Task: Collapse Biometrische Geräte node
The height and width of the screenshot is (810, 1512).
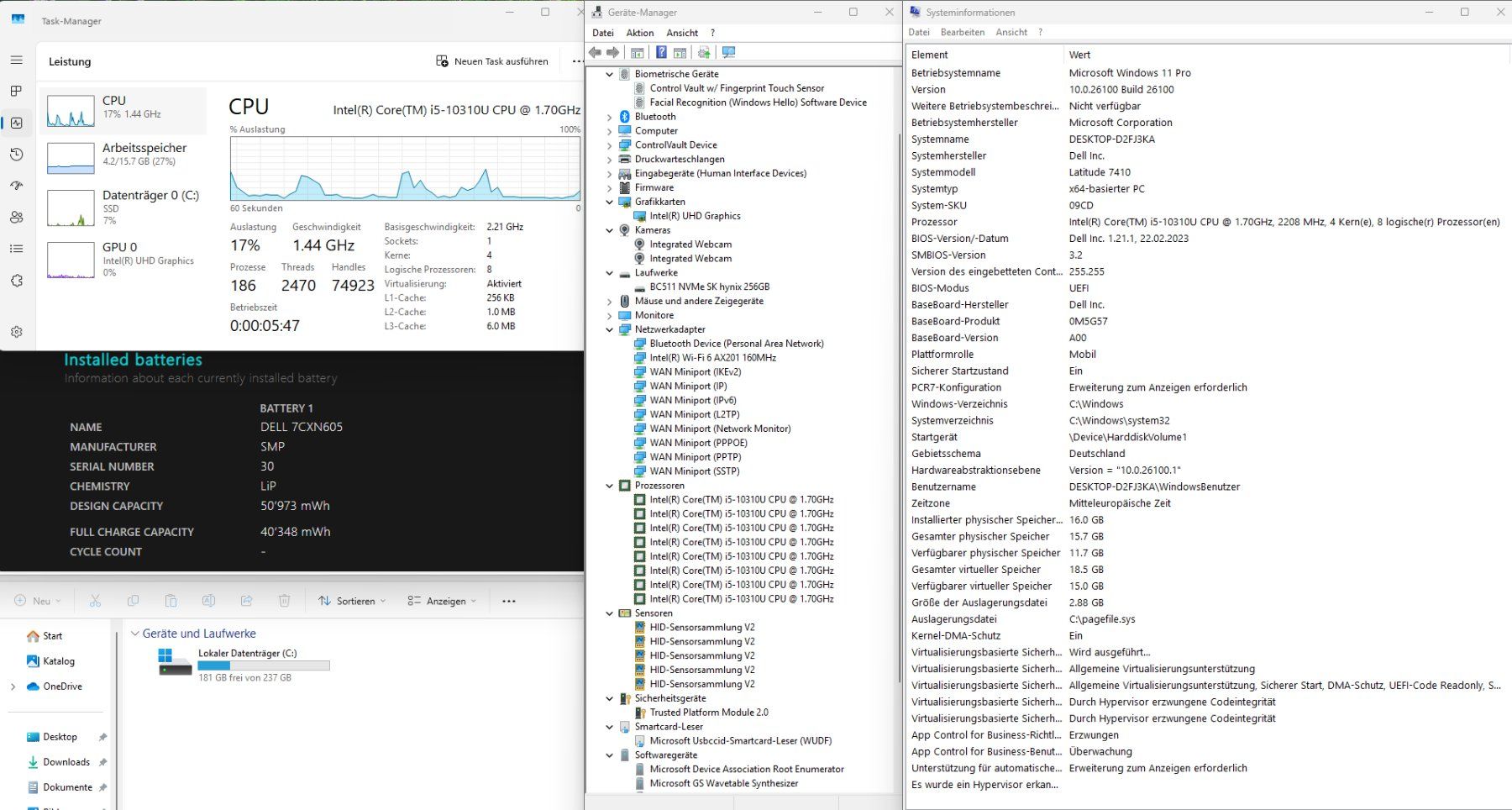Action: [x=610, y=74]
